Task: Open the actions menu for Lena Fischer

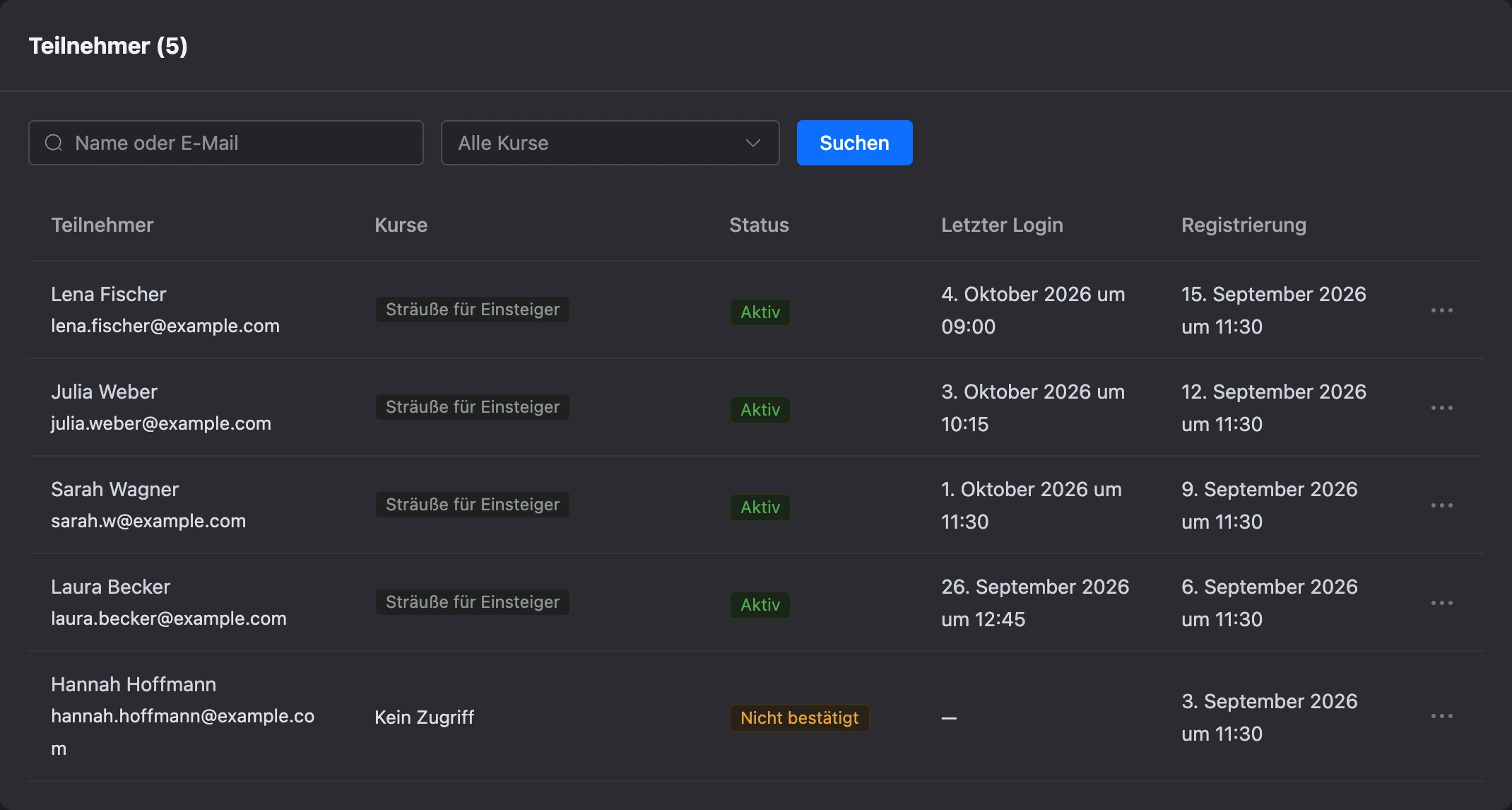Action: 1441,310
